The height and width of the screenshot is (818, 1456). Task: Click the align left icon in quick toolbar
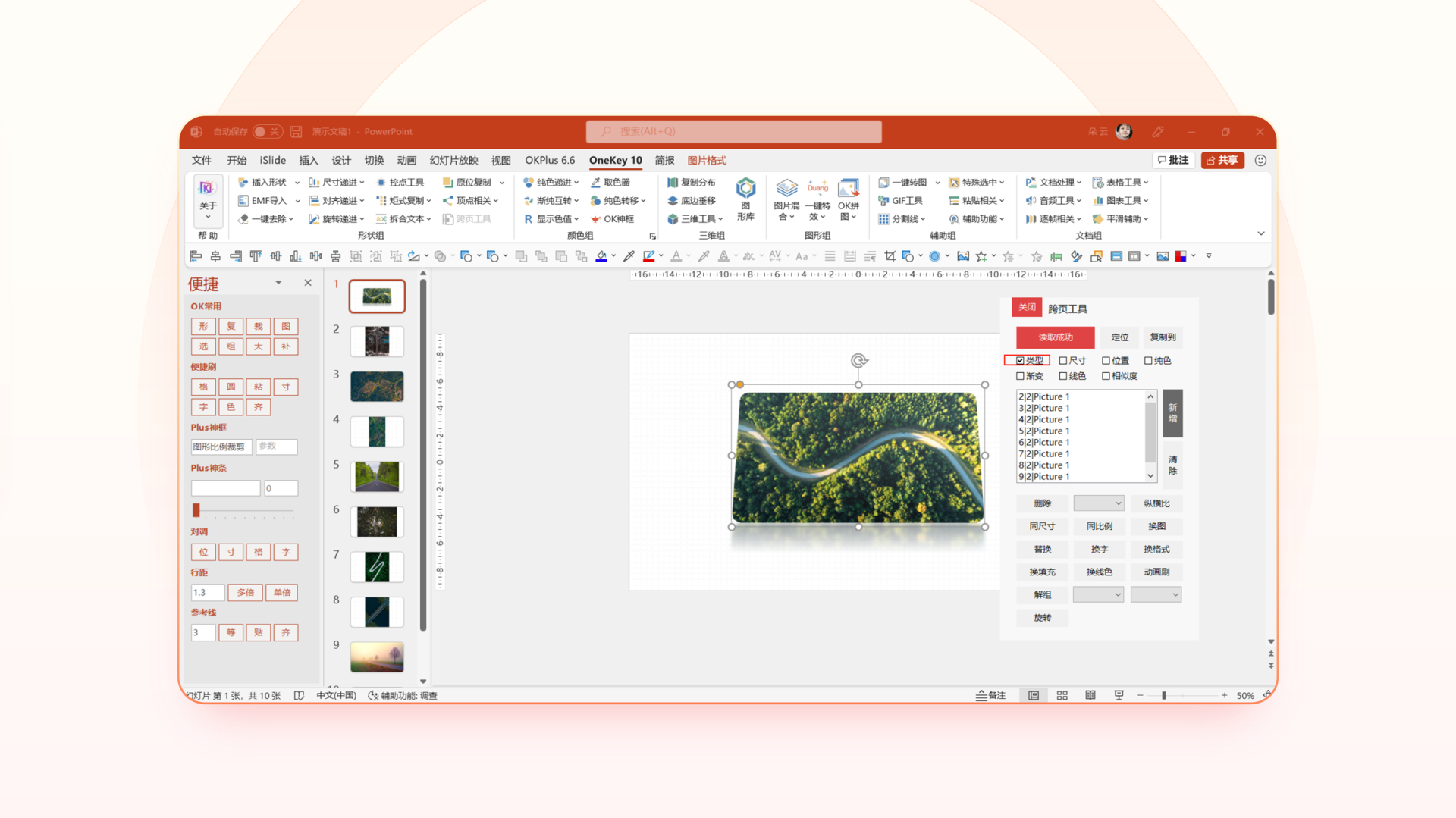tap(196, 256)
